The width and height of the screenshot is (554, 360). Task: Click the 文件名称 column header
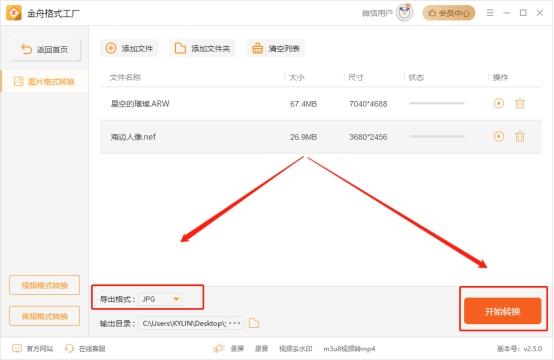click(125, 77)
